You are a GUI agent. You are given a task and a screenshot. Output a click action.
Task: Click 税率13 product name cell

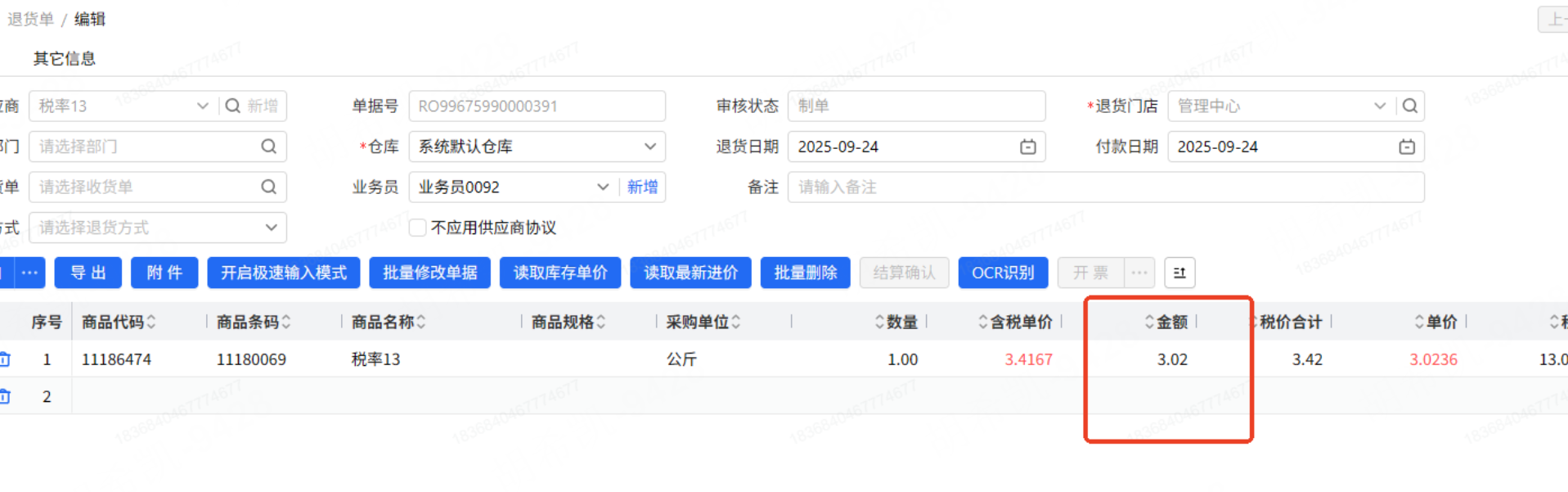point(375,359)
